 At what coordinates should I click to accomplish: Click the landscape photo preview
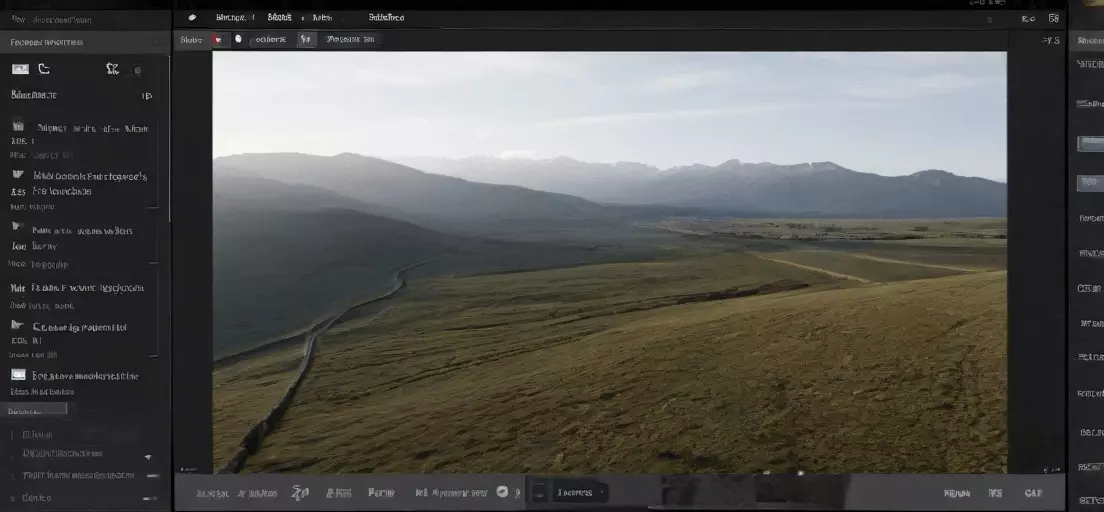(610, 262)
